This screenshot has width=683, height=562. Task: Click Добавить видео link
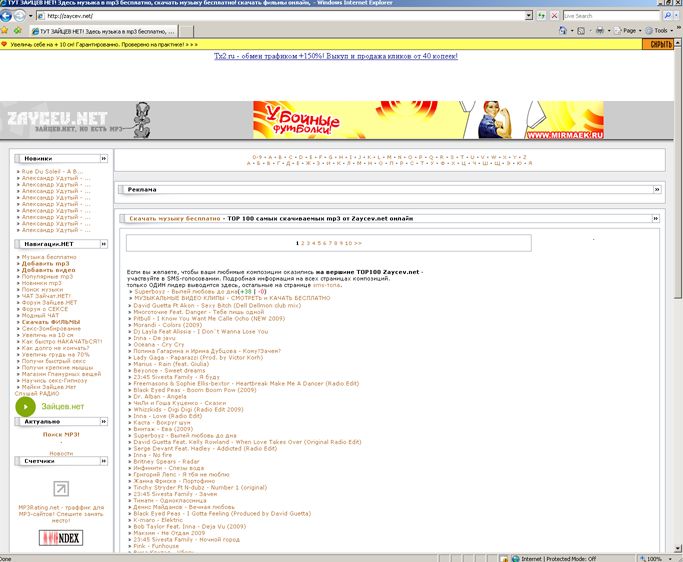pyautogui.click(x=48, y=270)
